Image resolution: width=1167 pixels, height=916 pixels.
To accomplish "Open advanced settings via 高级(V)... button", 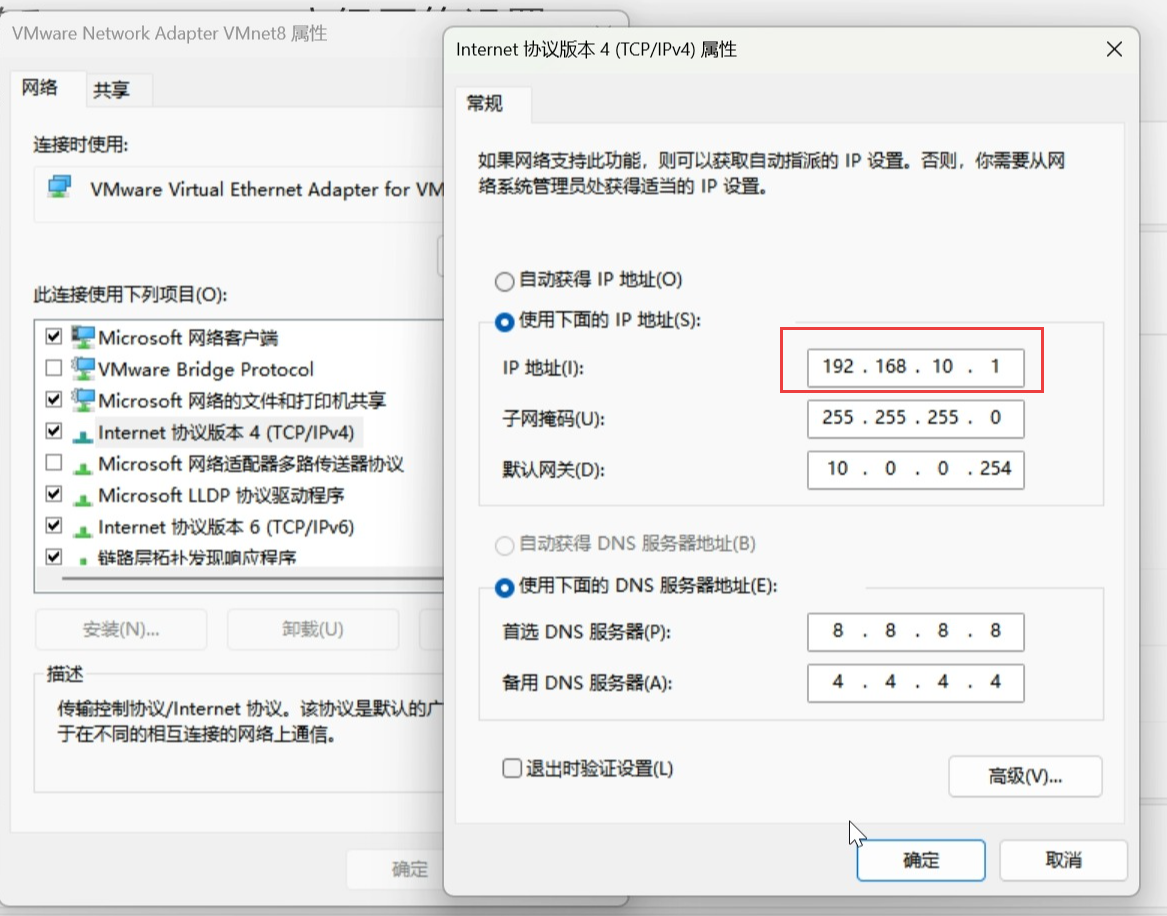I will (x=1025, y=776).
